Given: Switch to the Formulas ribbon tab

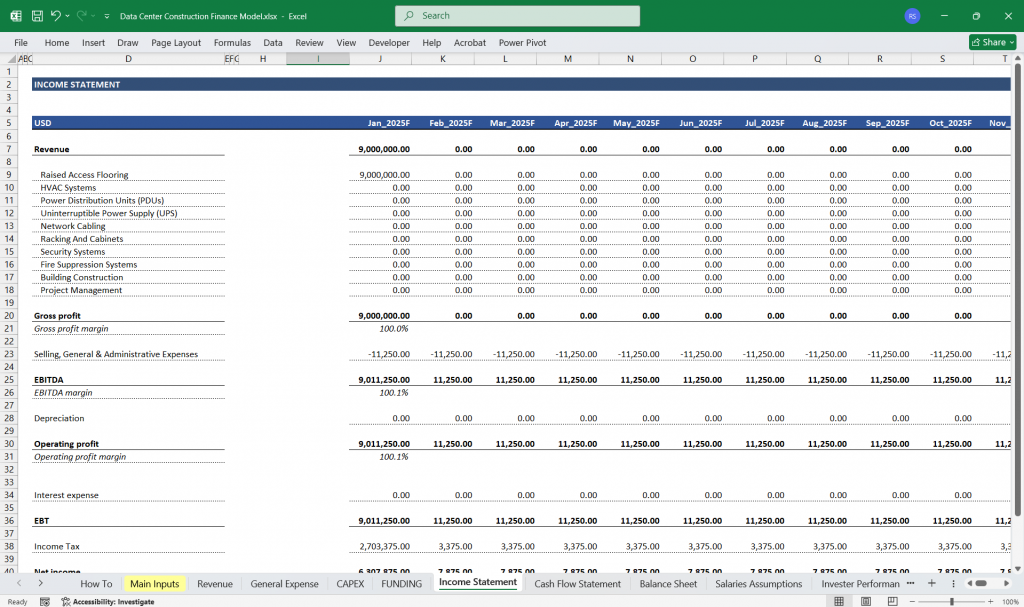Looking at the screenshot, I should (x=232, y=42).
